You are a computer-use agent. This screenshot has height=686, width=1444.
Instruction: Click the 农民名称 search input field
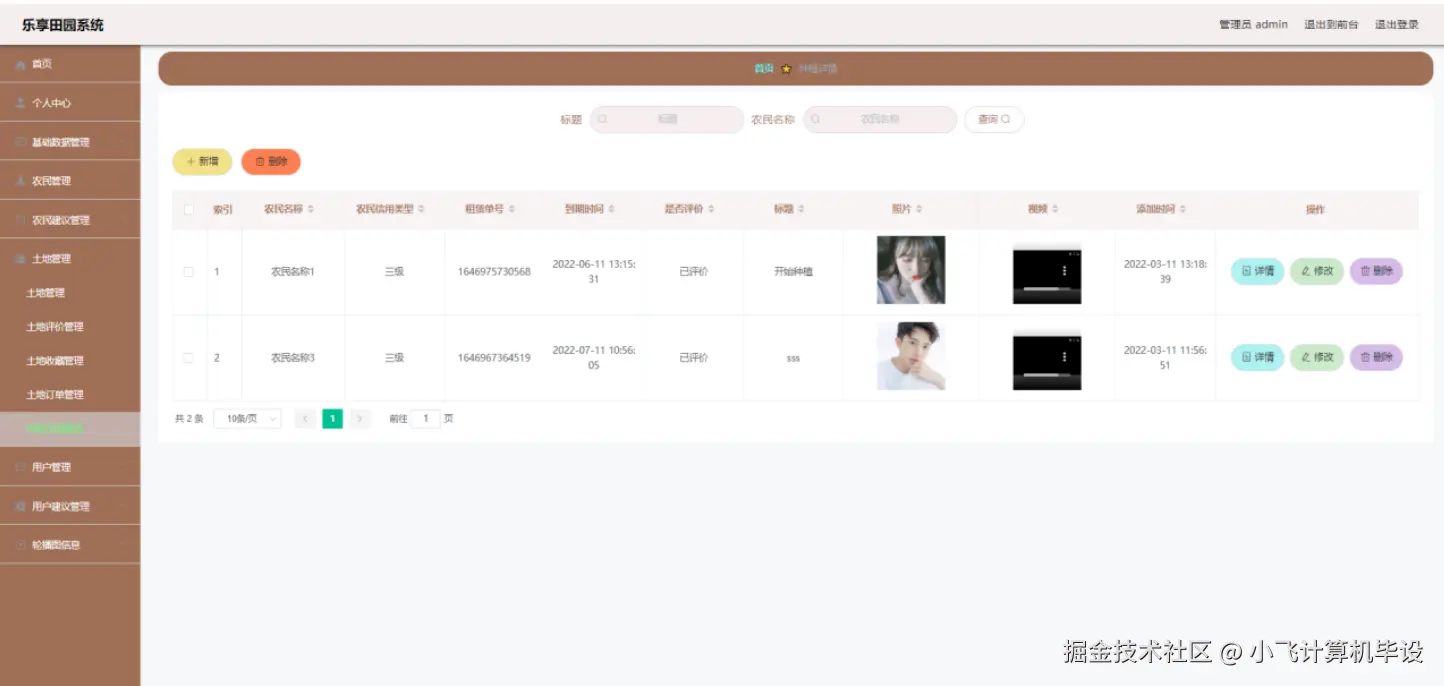tap(880, 119)
